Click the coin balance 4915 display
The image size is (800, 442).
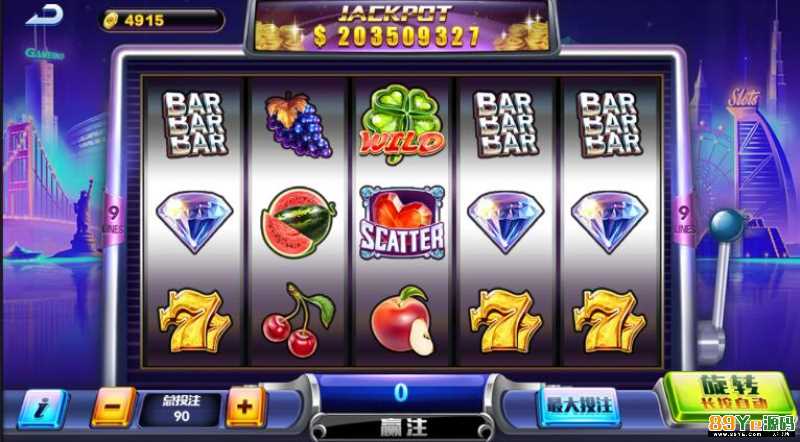click(x=161, y=20)
